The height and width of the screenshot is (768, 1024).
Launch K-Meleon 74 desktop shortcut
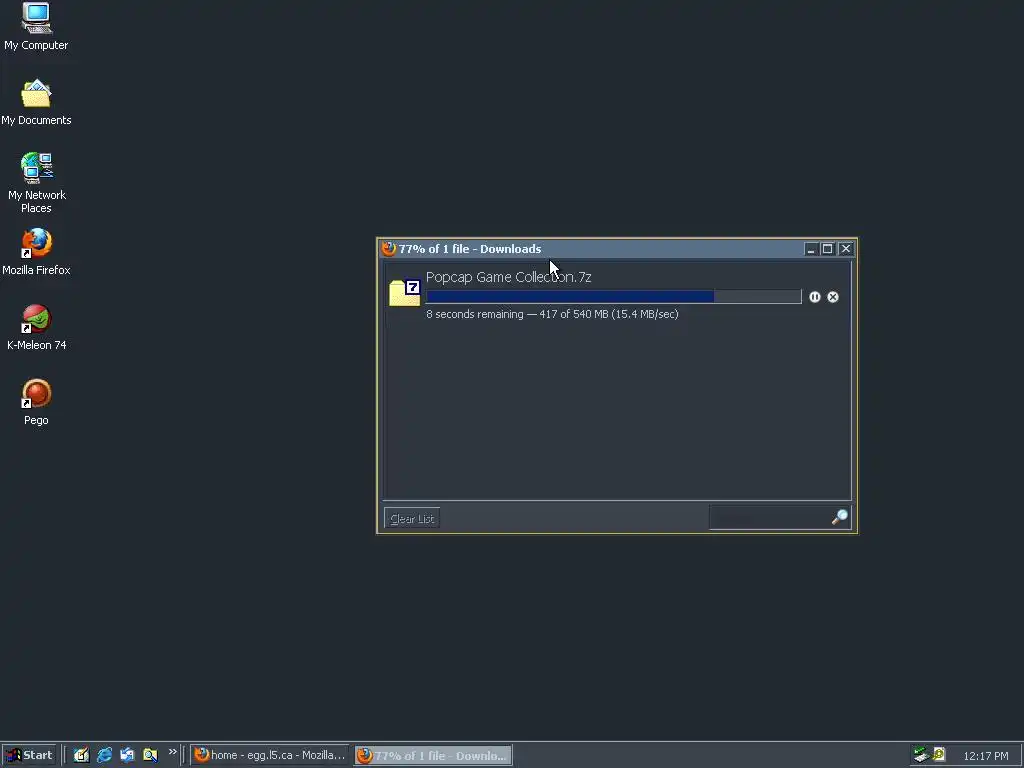[36, 327]
